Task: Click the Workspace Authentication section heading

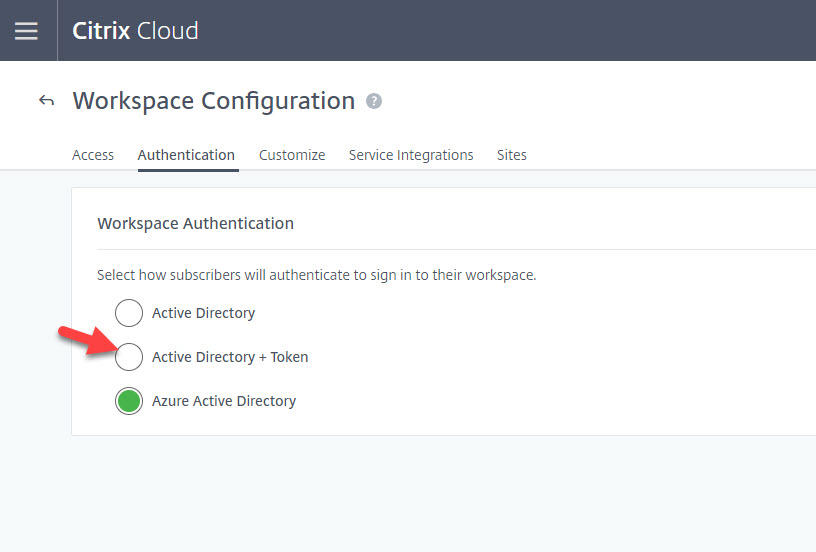Action: point(195,223)
